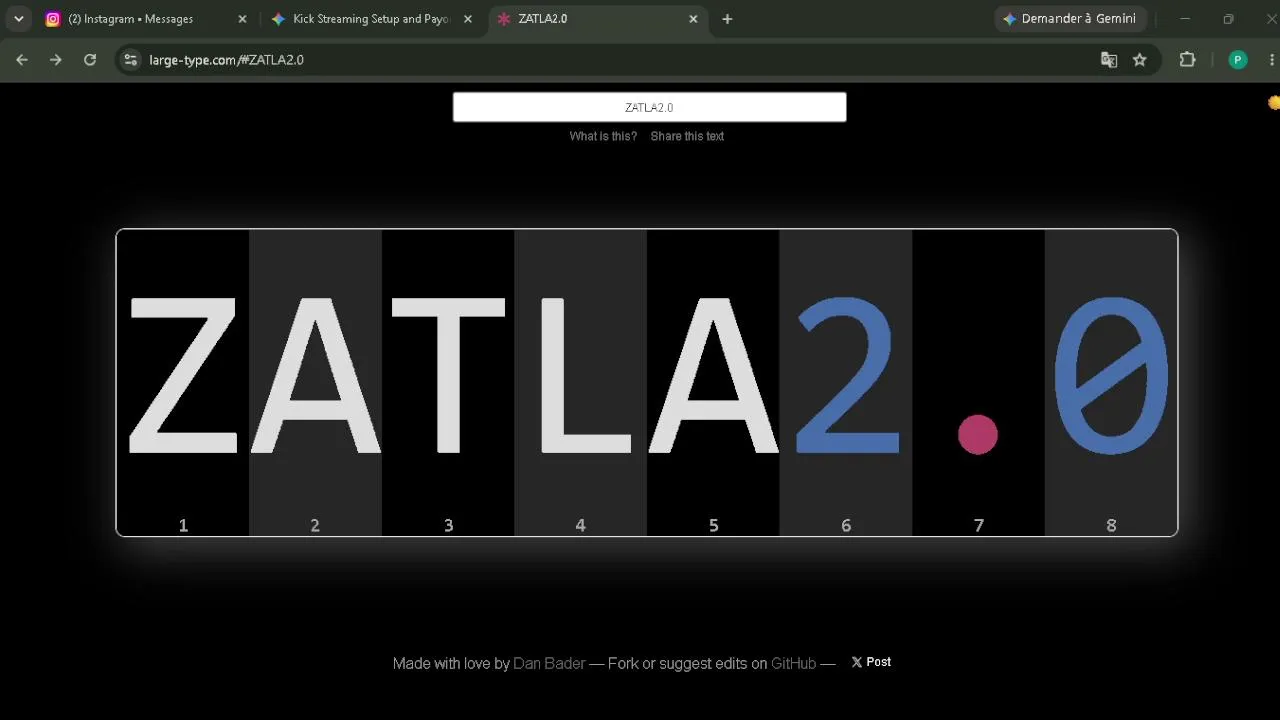The width and height of the screenshot is (1280, 720).
Task: Click the large letter A in column 2
Action: tap(315, 376)
